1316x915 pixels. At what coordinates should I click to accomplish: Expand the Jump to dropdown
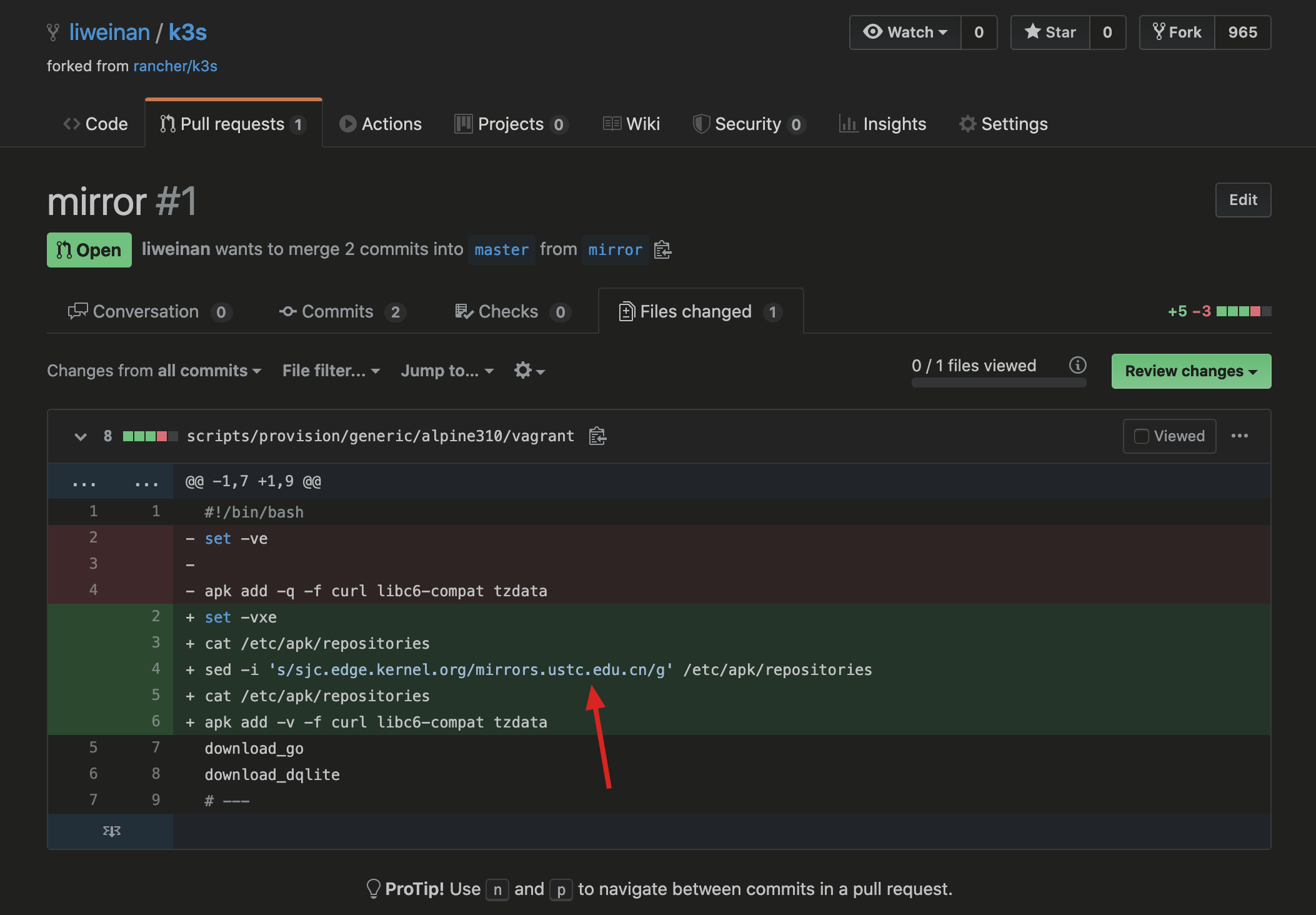click(x=447, y=371)
